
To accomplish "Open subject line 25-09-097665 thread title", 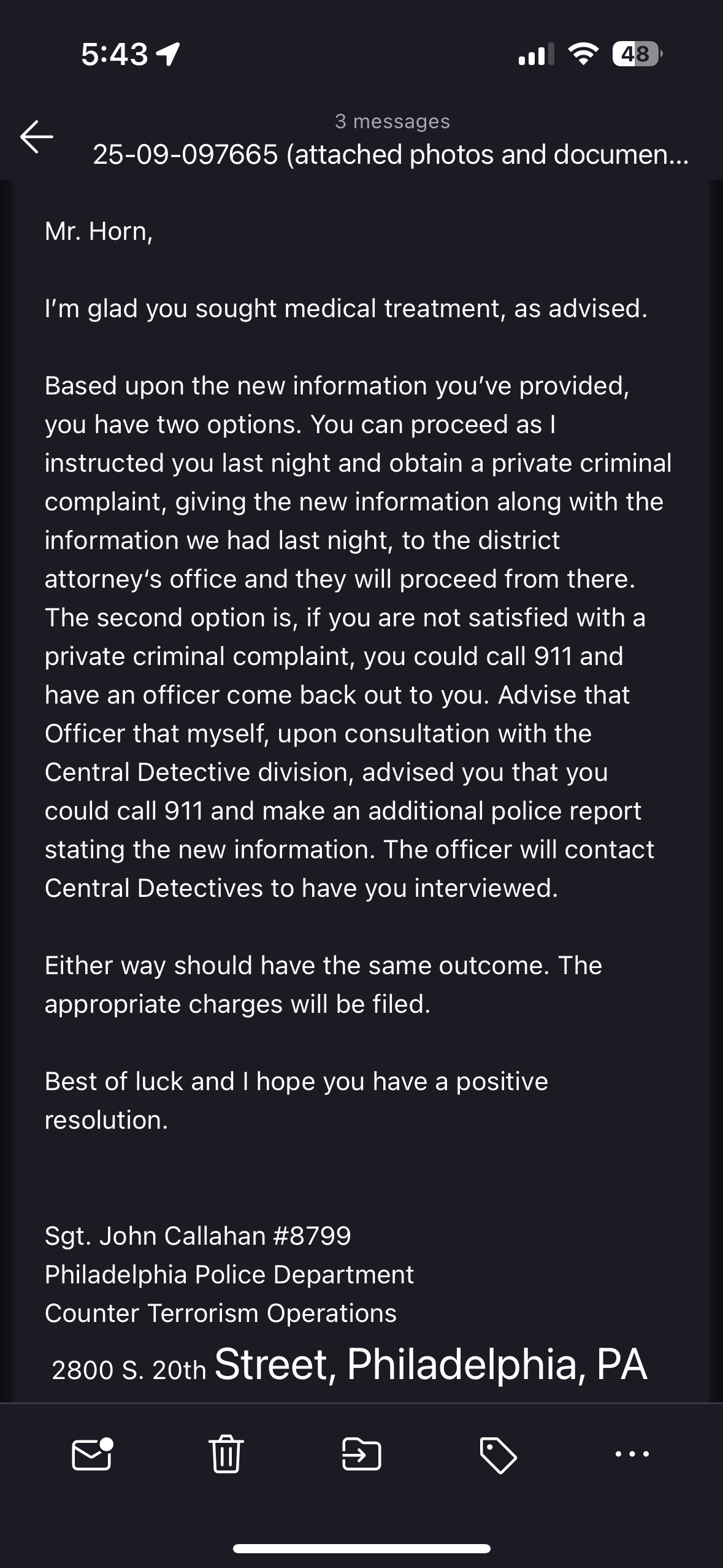I will tap(391, 155).
